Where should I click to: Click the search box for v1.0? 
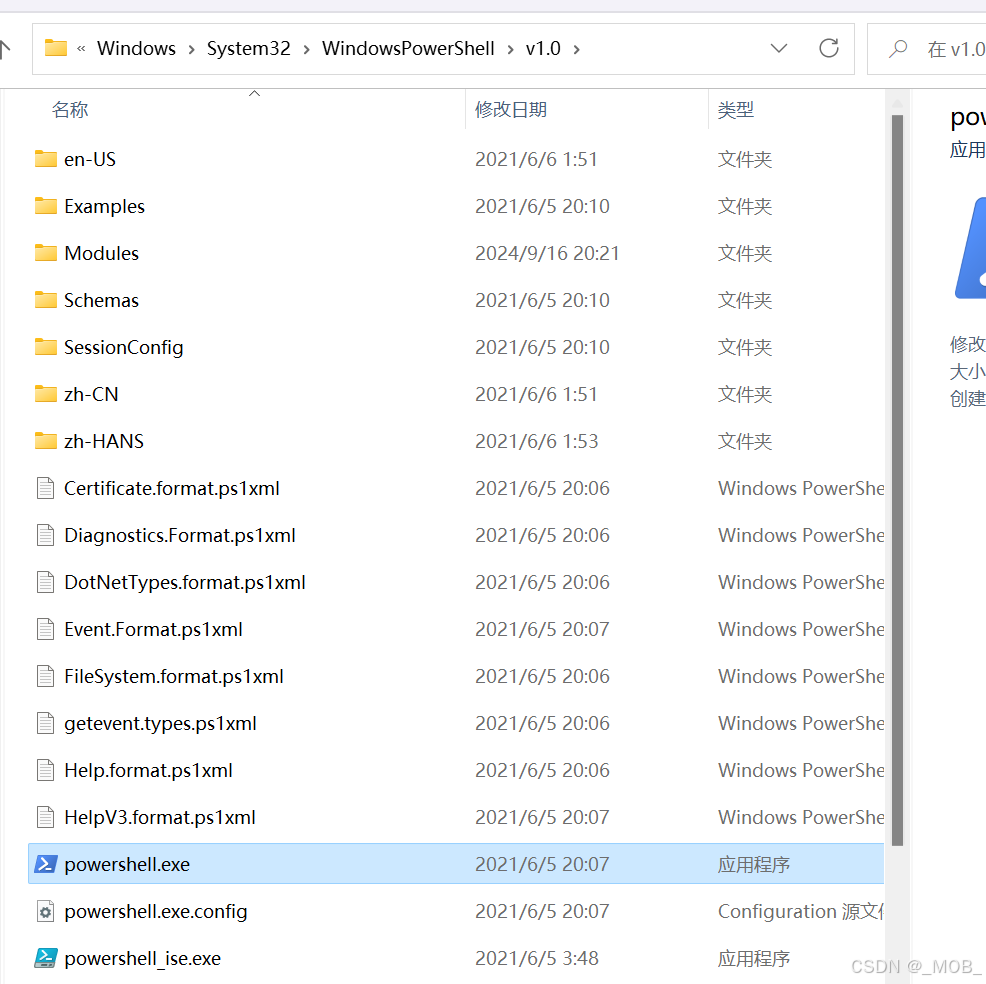click(927, 49)
